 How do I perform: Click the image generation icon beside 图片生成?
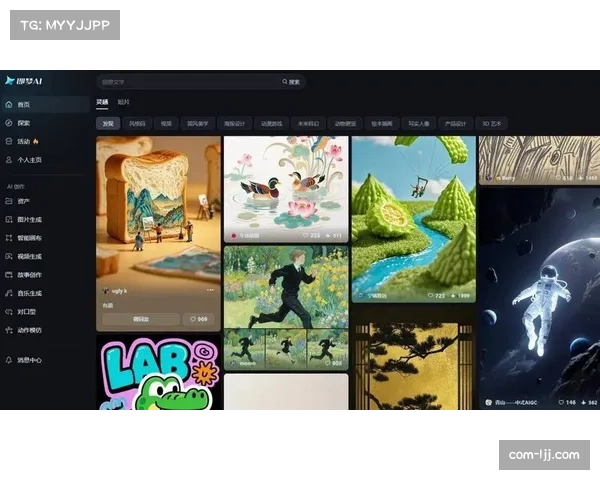[9, 219]
